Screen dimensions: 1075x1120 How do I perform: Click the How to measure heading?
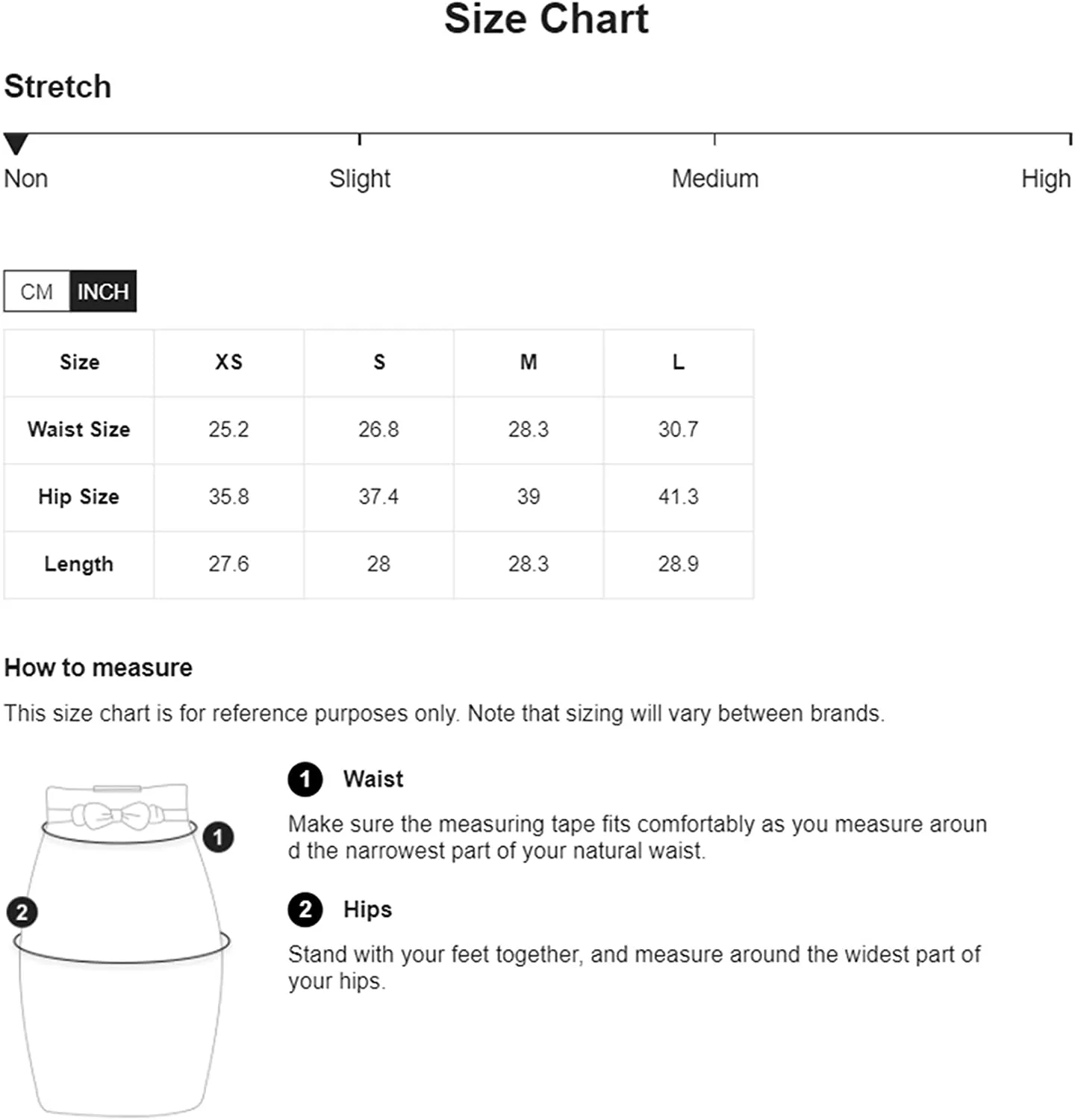click(99, 668)
